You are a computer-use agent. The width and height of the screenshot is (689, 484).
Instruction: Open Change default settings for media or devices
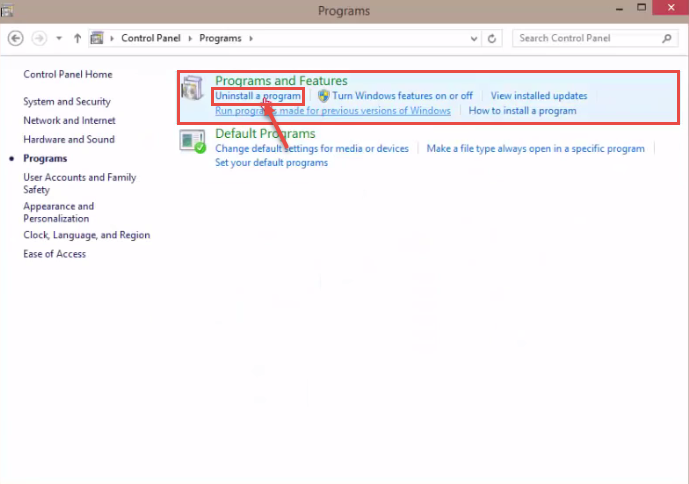click(x=312, y=149)
